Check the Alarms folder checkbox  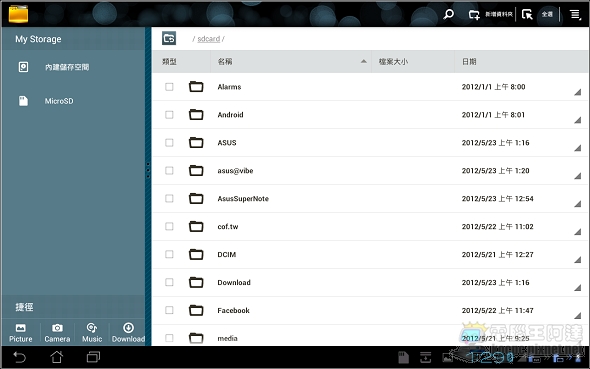(x=169, y=87)
